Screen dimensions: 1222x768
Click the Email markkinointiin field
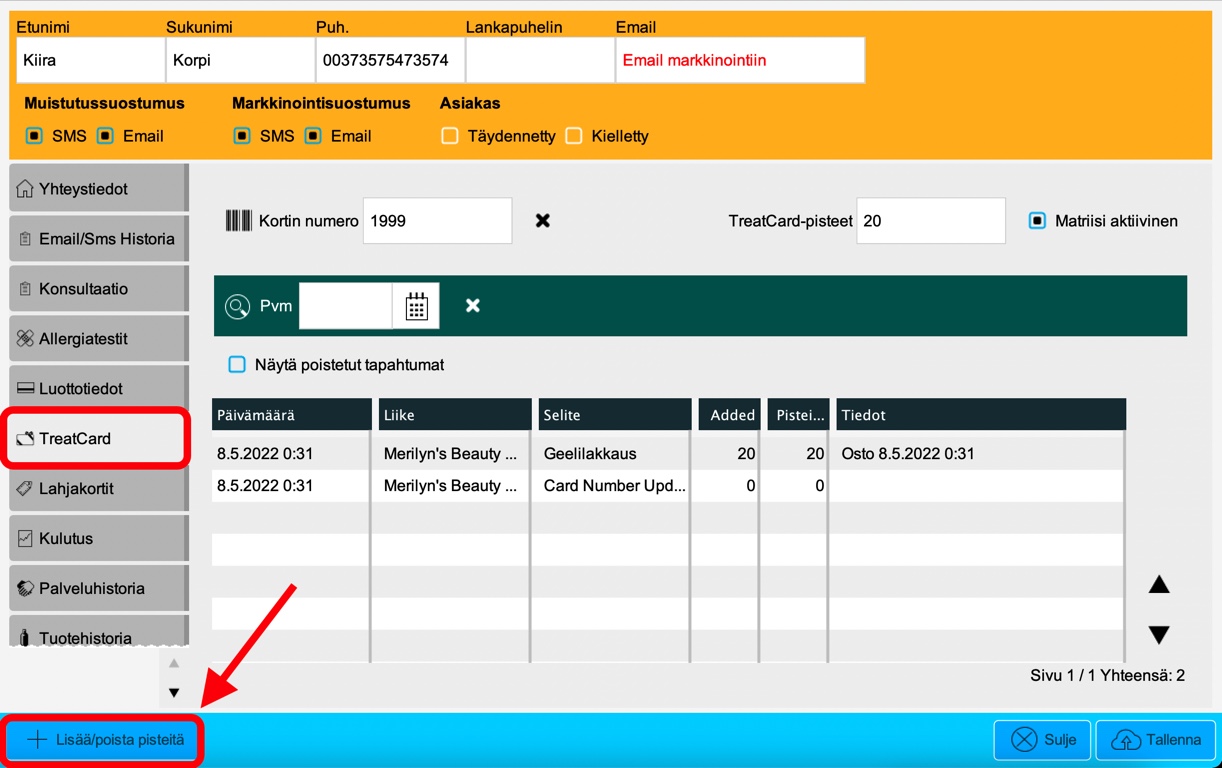[x=740, y=60]
